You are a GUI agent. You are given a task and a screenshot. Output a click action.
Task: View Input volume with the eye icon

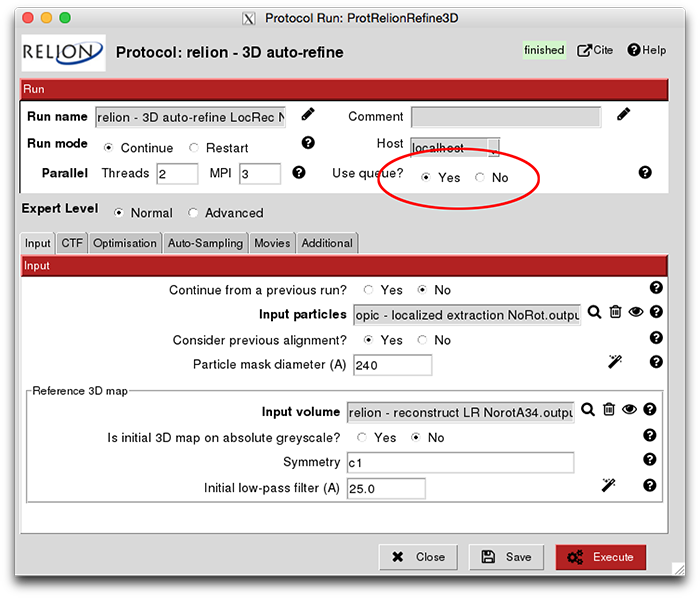630,409
